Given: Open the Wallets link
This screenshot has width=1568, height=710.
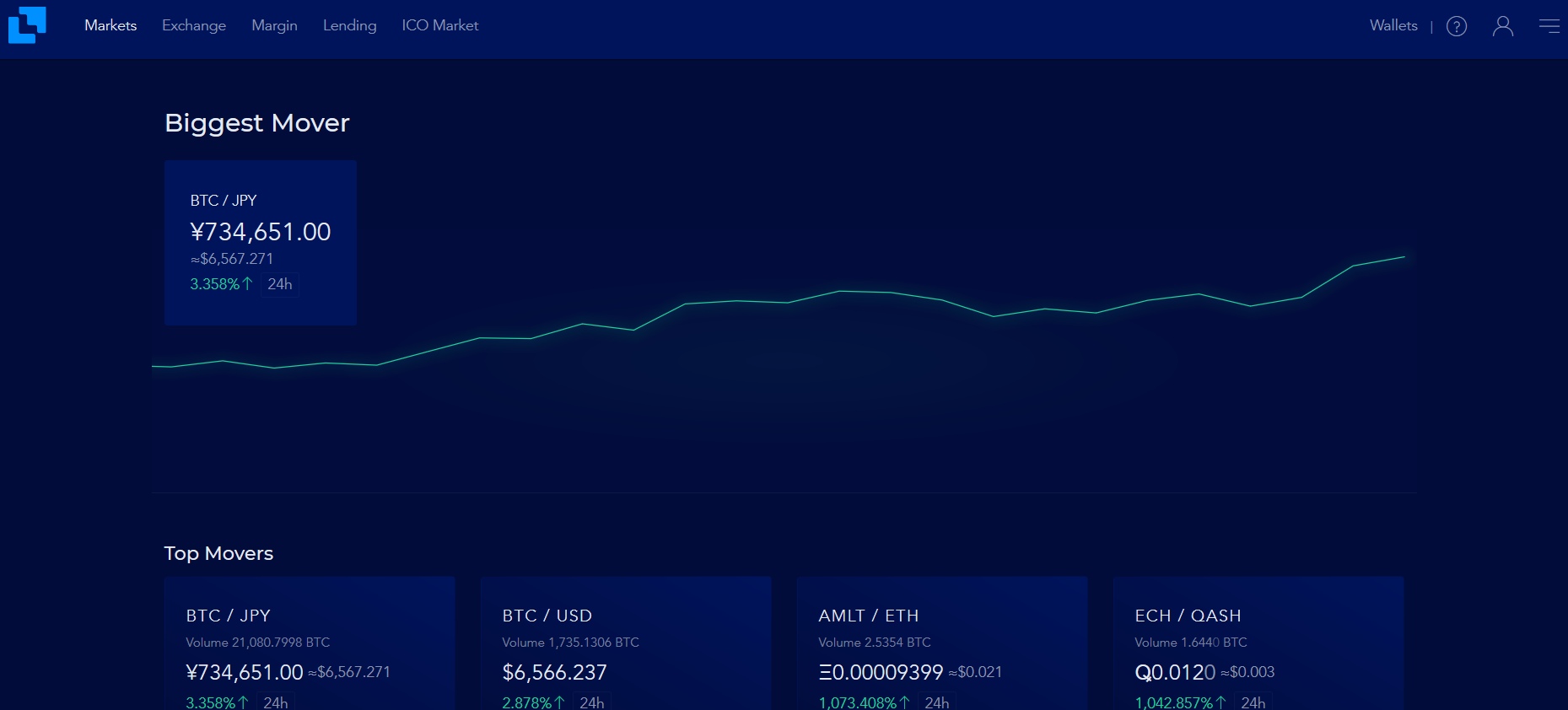Looking at the screenshot, I should coord(1393,25).
